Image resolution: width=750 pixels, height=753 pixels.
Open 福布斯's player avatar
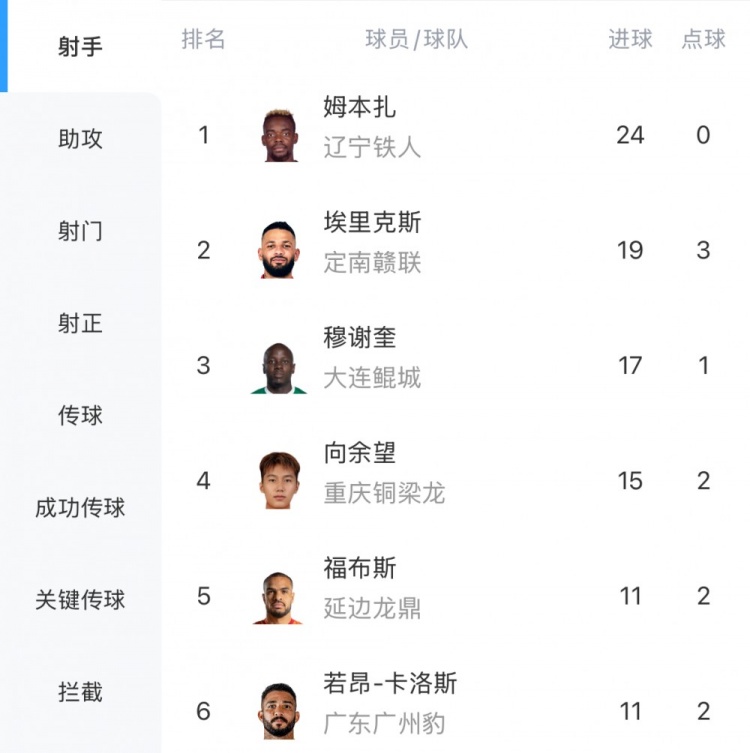279,597
